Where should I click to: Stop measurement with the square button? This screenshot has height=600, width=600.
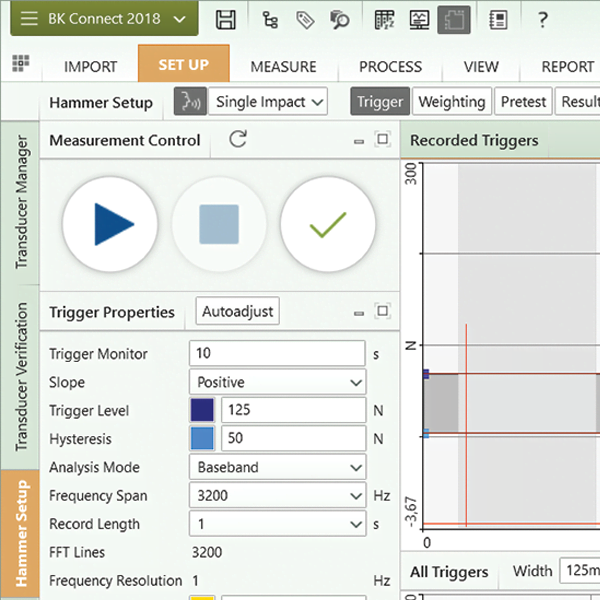[219, 223]
